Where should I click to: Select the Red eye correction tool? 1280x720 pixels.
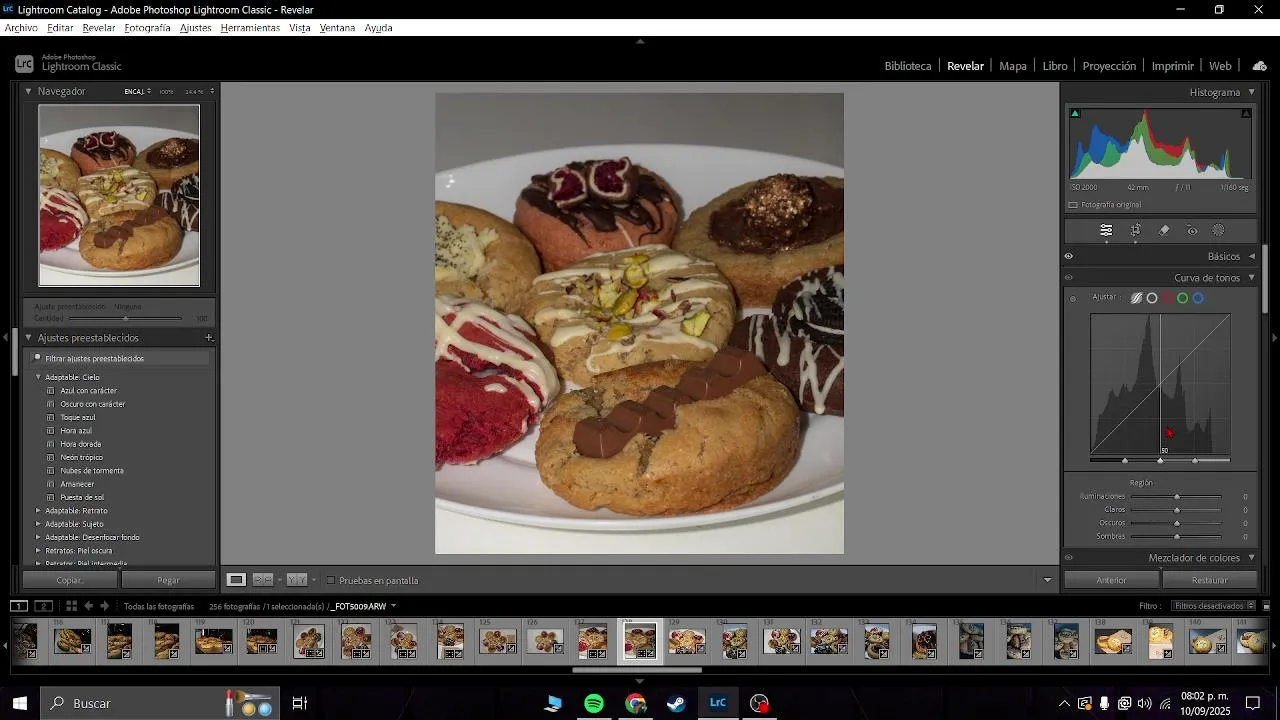click(x=1192, y=231)
